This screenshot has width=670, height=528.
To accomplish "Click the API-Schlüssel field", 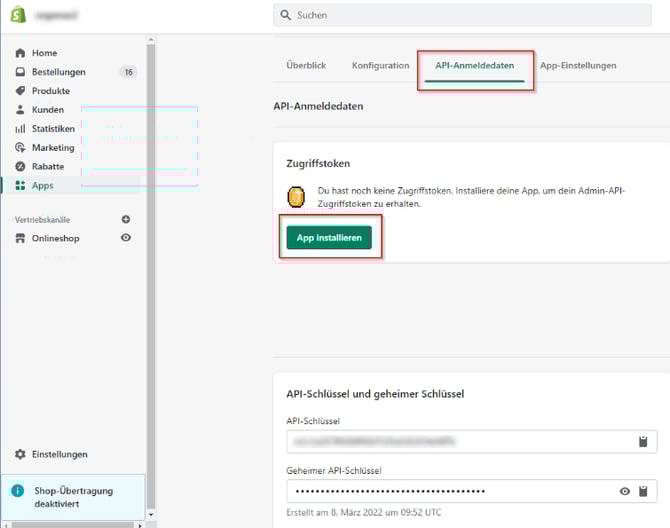I will pos(472,441).
